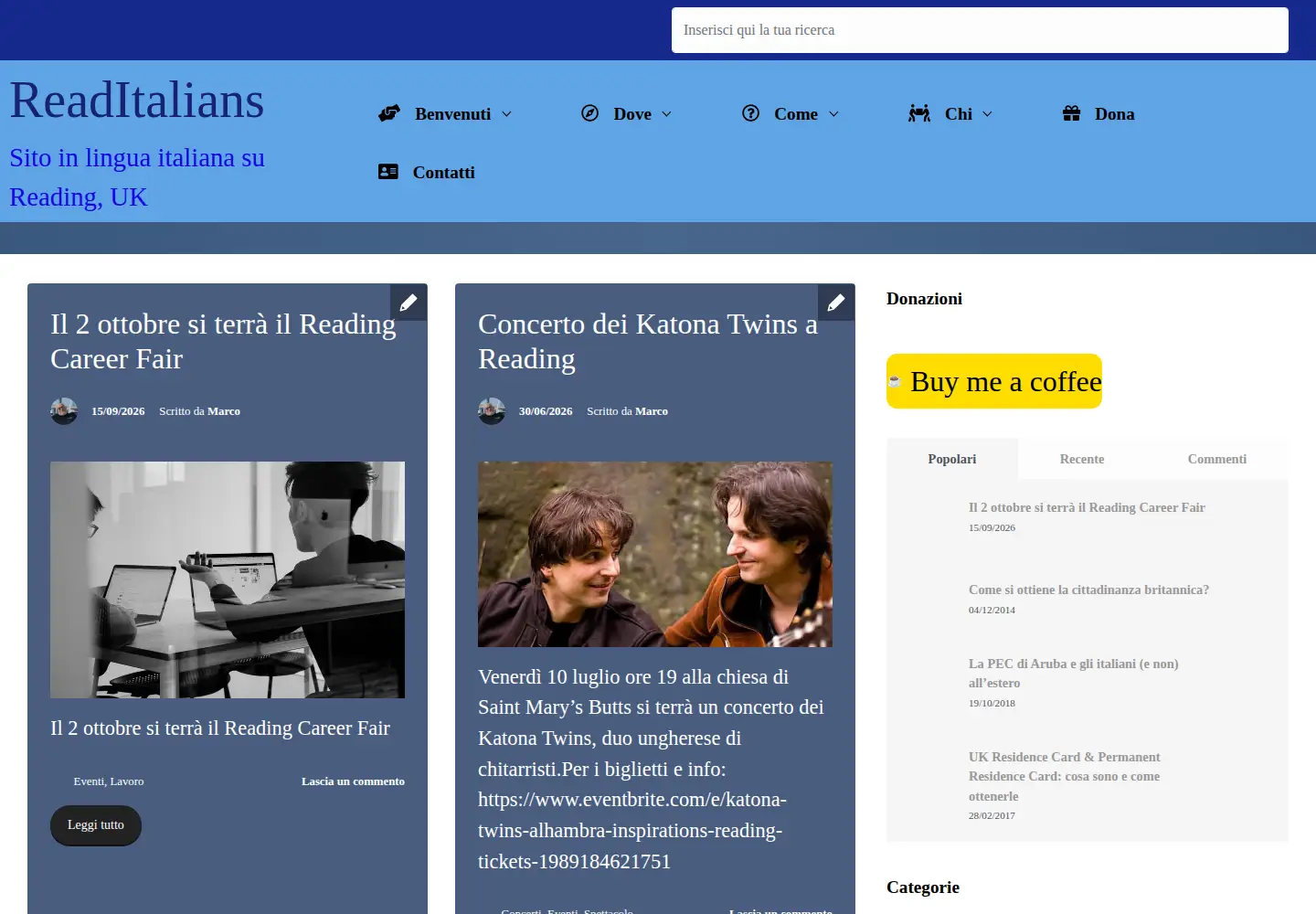Open the Katona Twins guitarists photo thumbnail
Viewport: 1316px width, 914px height.
click(x=655, y=554)
